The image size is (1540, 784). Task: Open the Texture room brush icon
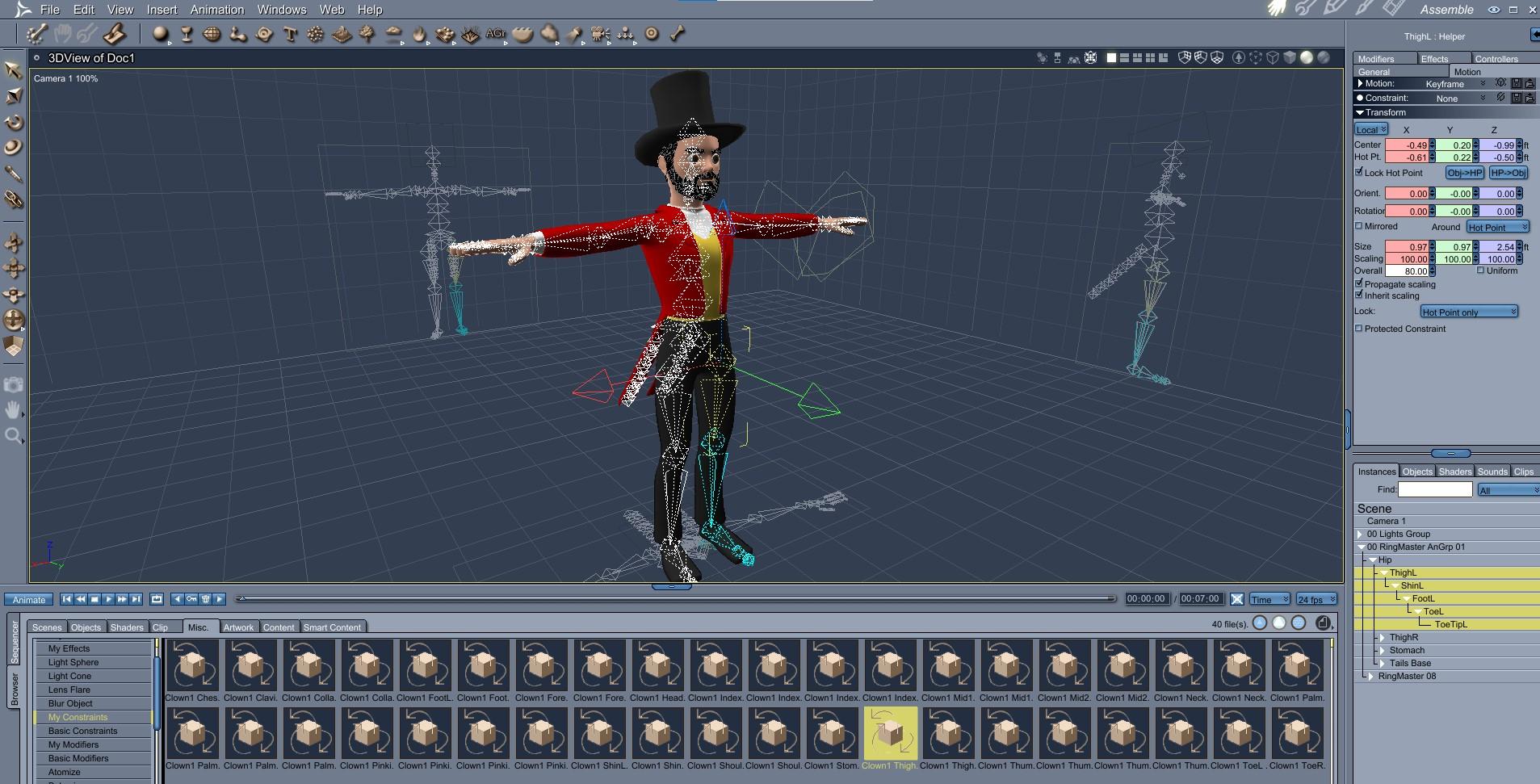(1364, 9)
